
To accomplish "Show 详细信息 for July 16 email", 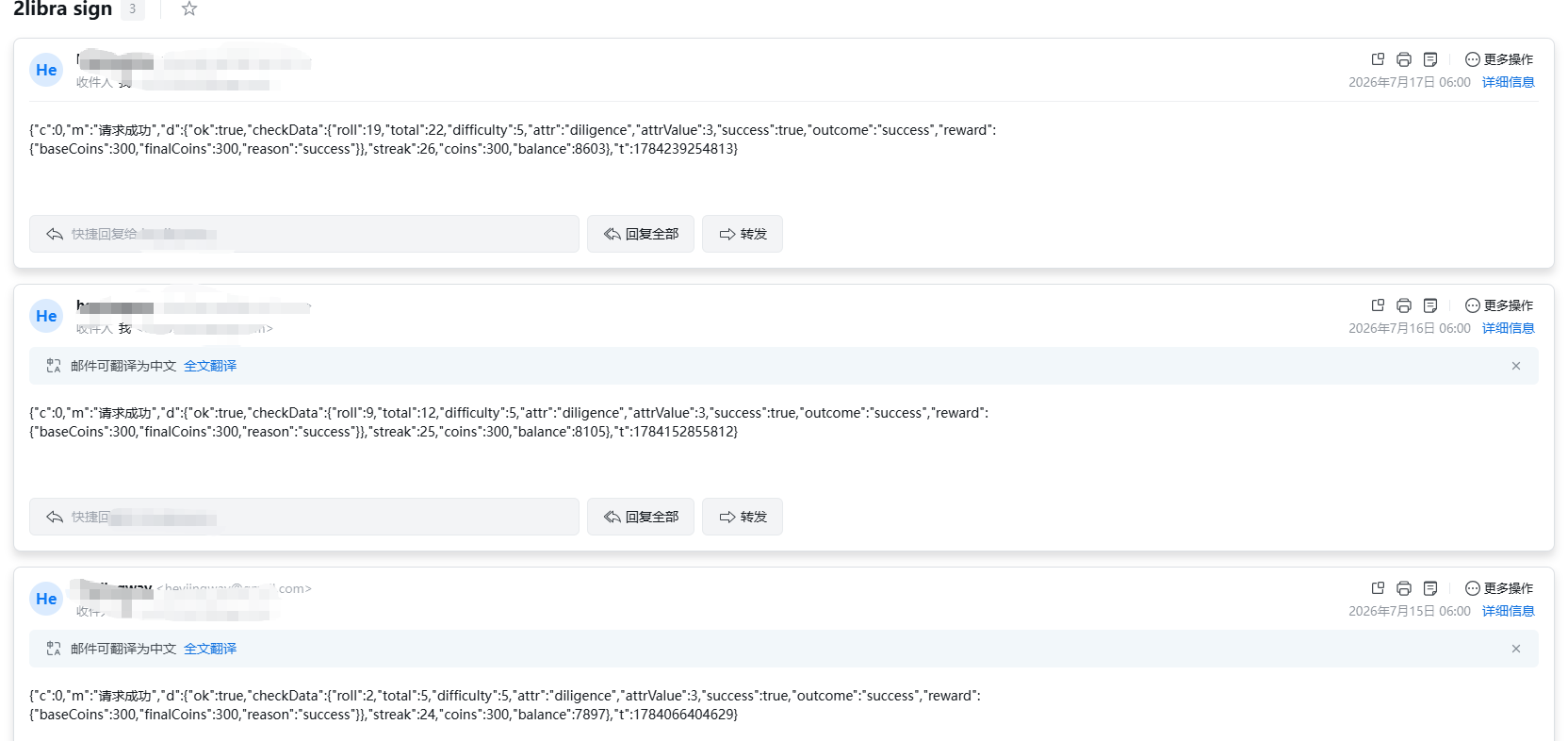I will pyautogui.click(x=1509, y=328).
